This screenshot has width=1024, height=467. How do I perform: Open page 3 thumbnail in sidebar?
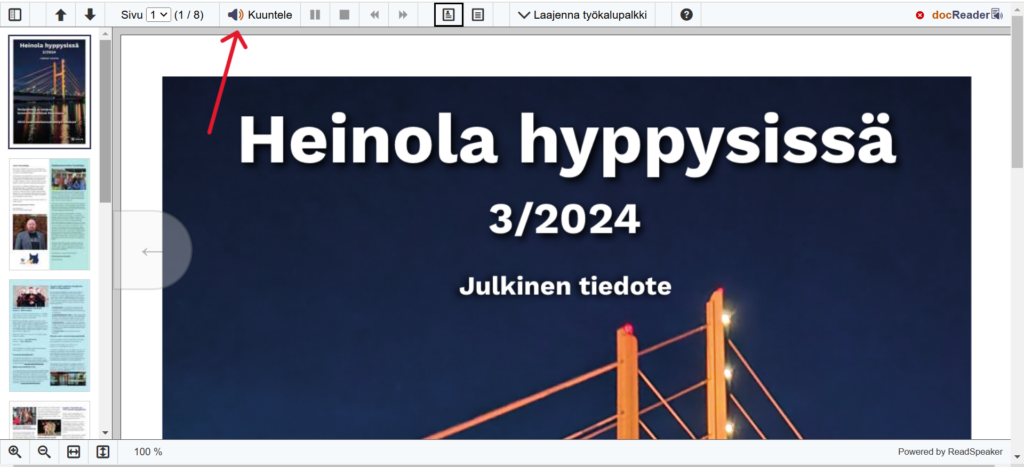click(50, 335)
